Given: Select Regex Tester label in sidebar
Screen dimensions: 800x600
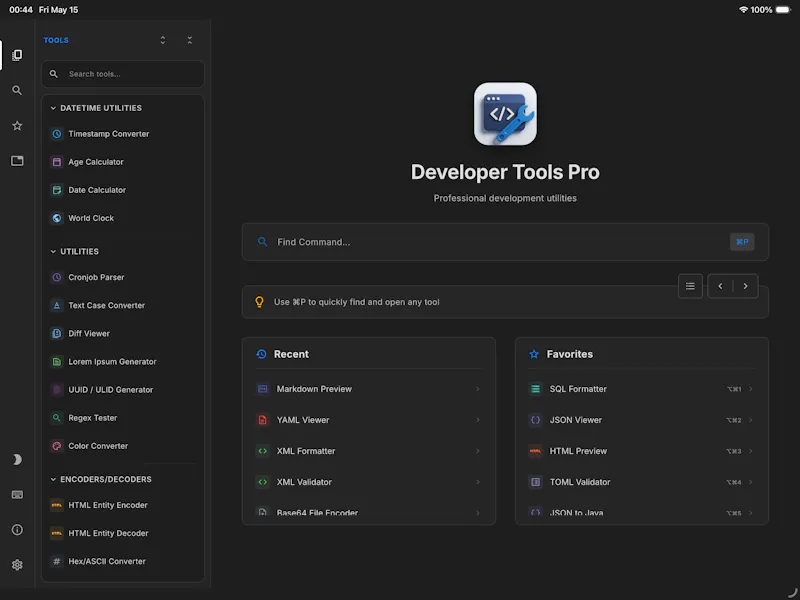Looking at the screenshot, I should (x=92, y=417).
